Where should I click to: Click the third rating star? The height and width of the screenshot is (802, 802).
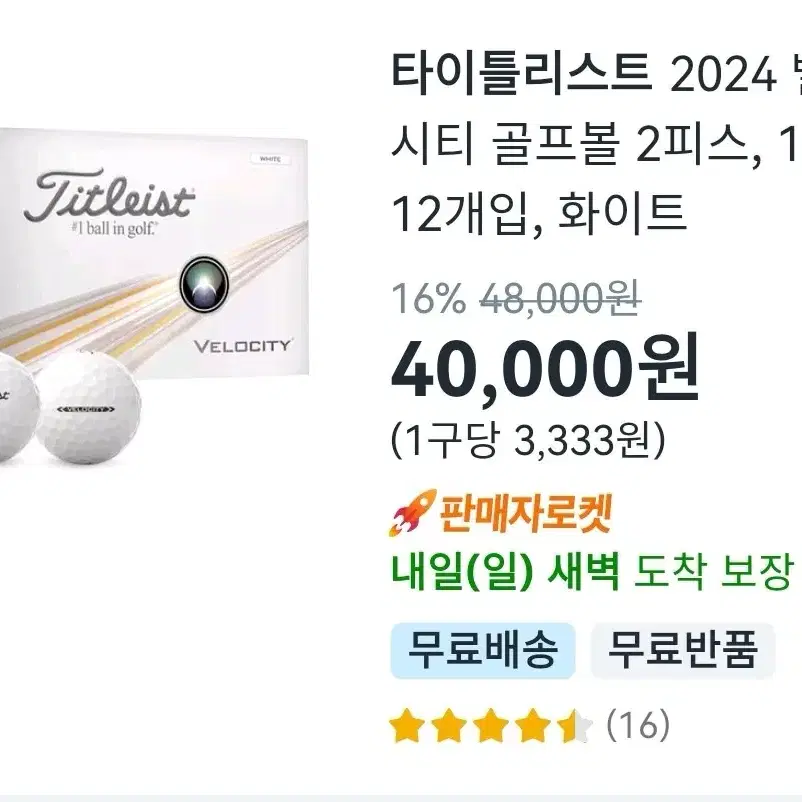[x=492, y=725]
